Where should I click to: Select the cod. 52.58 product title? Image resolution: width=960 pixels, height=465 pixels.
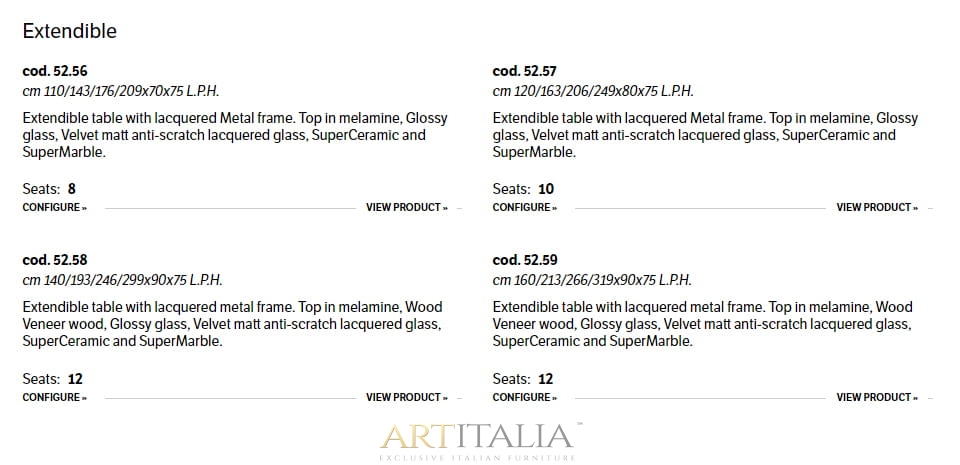click(x=55, y=261)
